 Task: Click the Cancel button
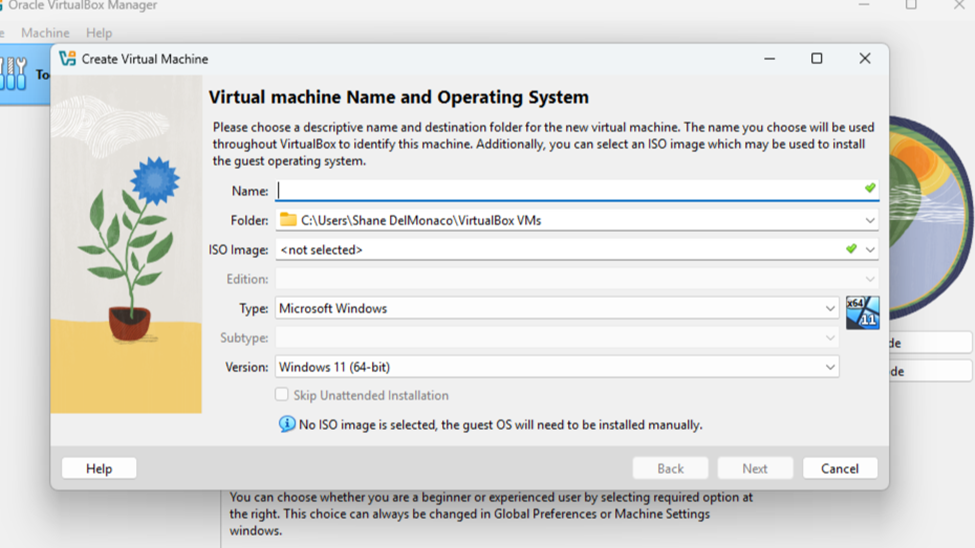(839, 468)
